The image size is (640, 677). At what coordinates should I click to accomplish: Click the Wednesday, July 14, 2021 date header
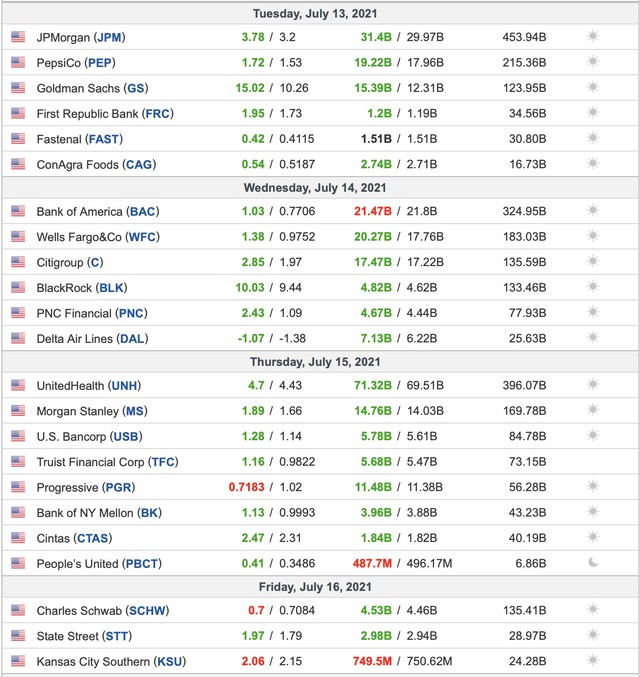[321, 187]
